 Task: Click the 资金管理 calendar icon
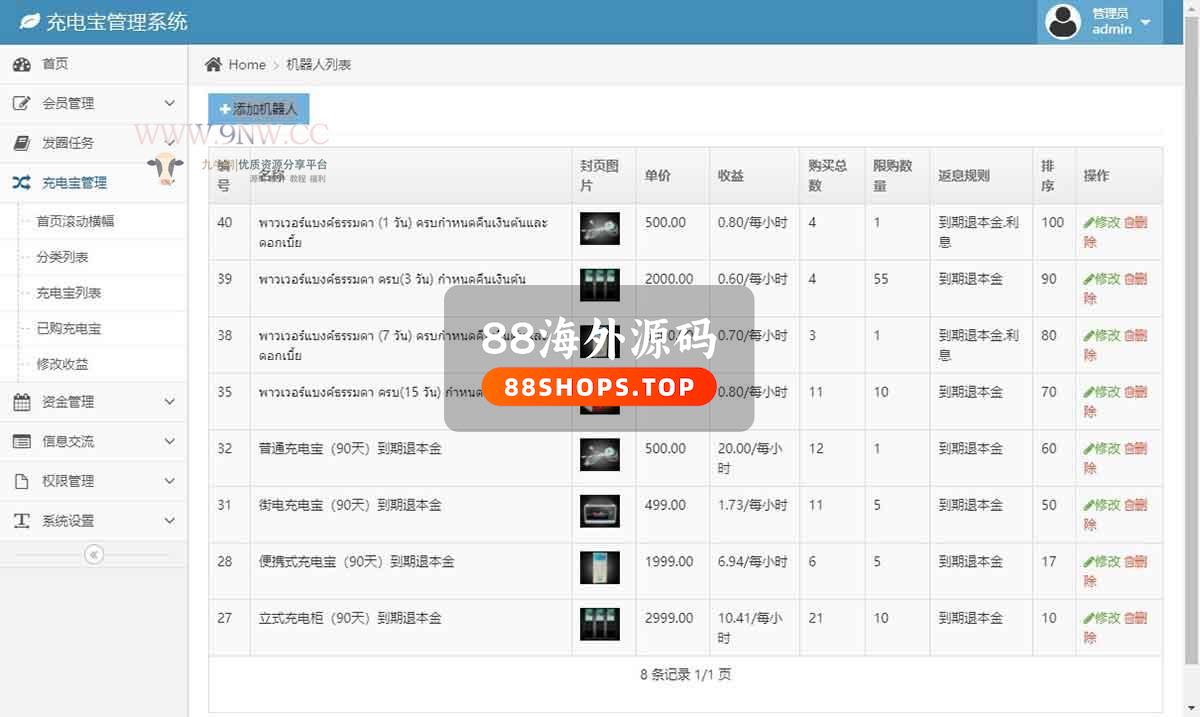pos(22,402)
